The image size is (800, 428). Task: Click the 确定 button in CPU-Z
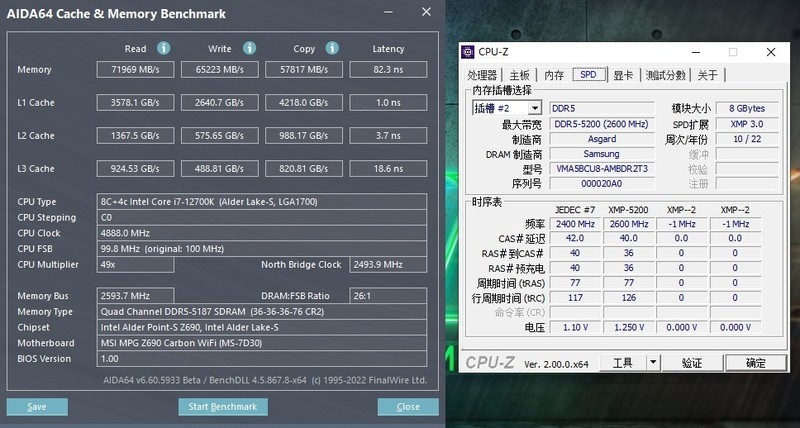(756, 363)
